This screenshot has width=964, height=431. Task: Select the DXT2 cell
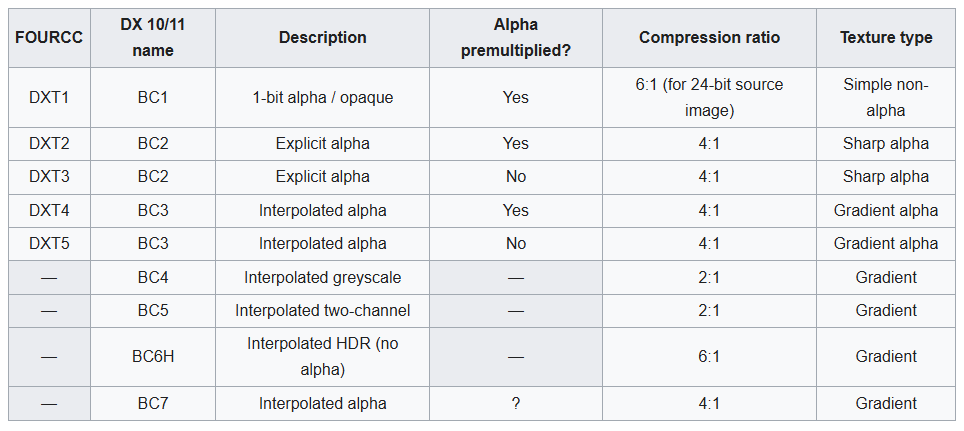[x=49, y=144]
